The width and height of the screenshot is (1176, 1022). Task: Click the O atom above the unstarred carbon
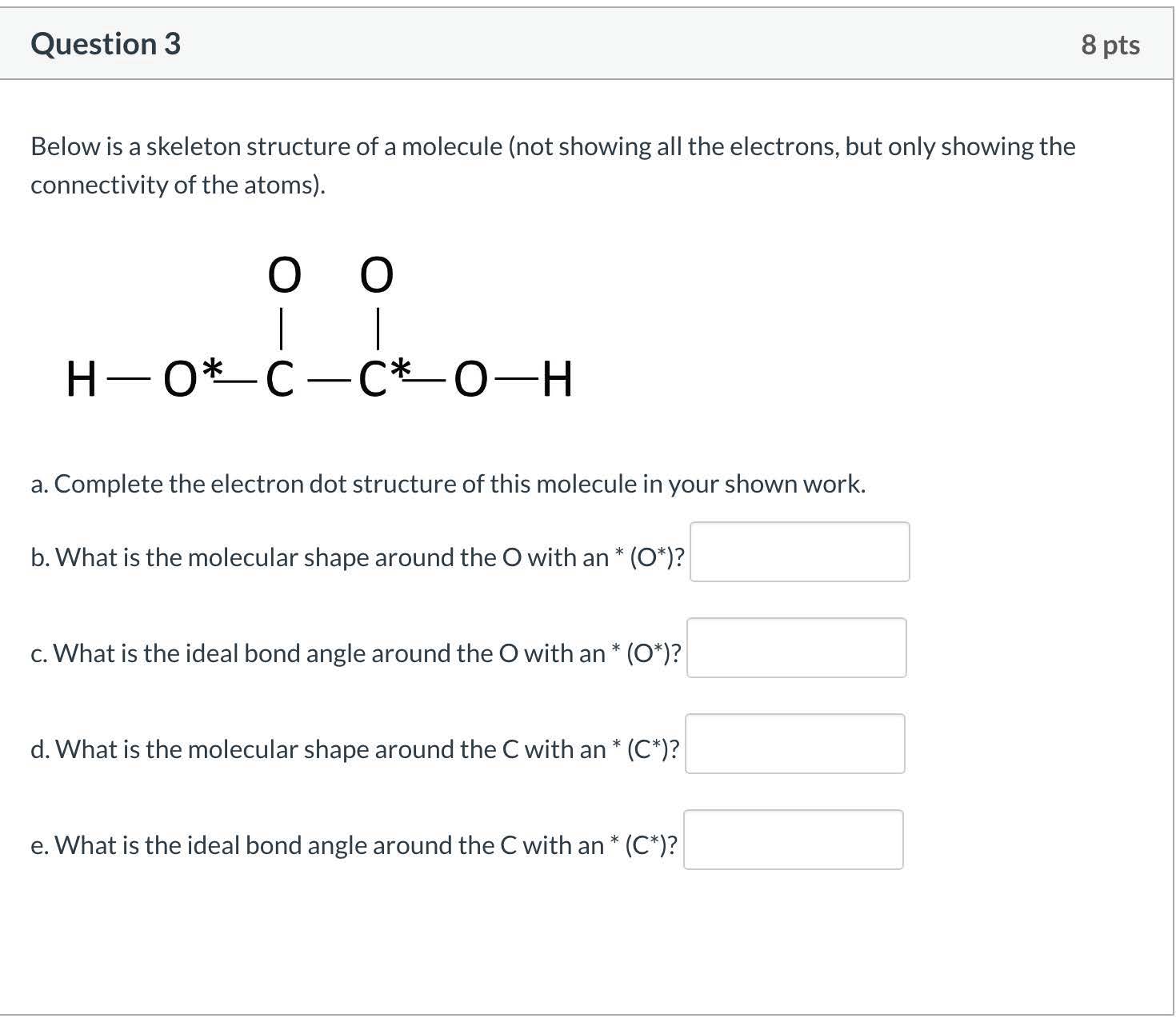coord(284,275)
